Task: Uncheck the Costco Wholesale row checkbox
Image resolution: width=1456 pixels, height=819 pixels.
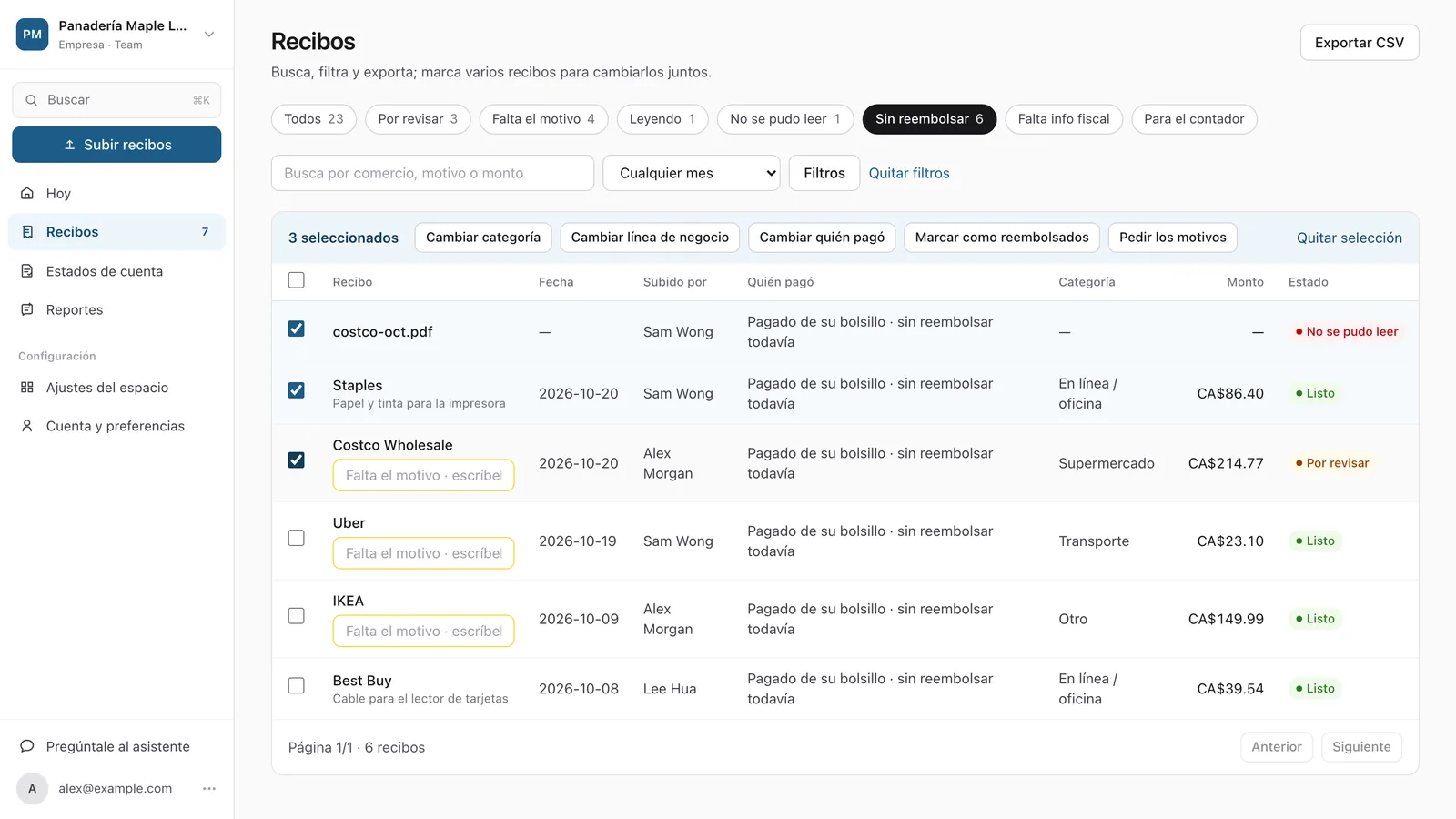Action: [x=297, y=460]
